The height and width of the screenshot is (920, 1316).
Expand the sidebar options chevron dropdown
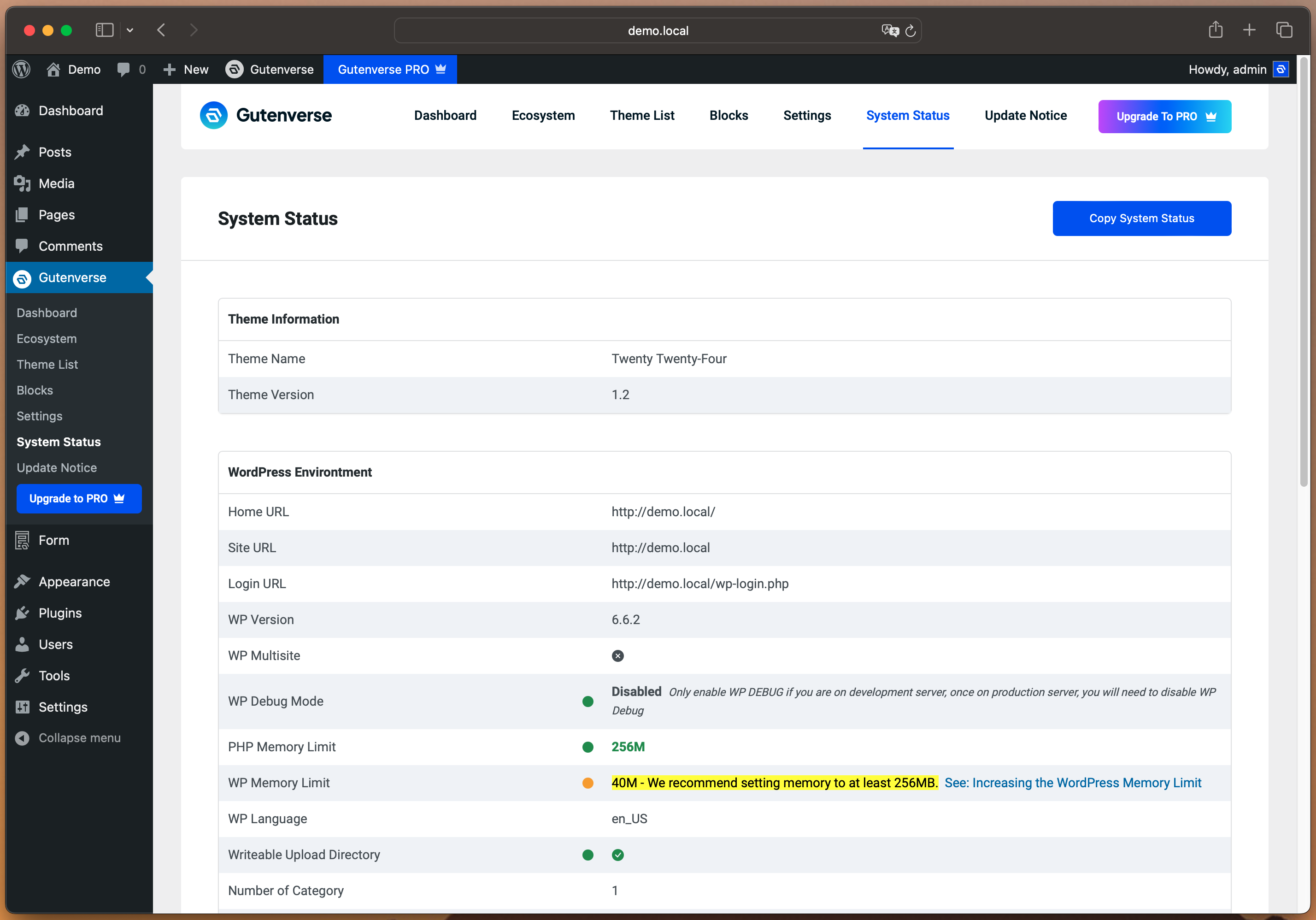[130, 30]
